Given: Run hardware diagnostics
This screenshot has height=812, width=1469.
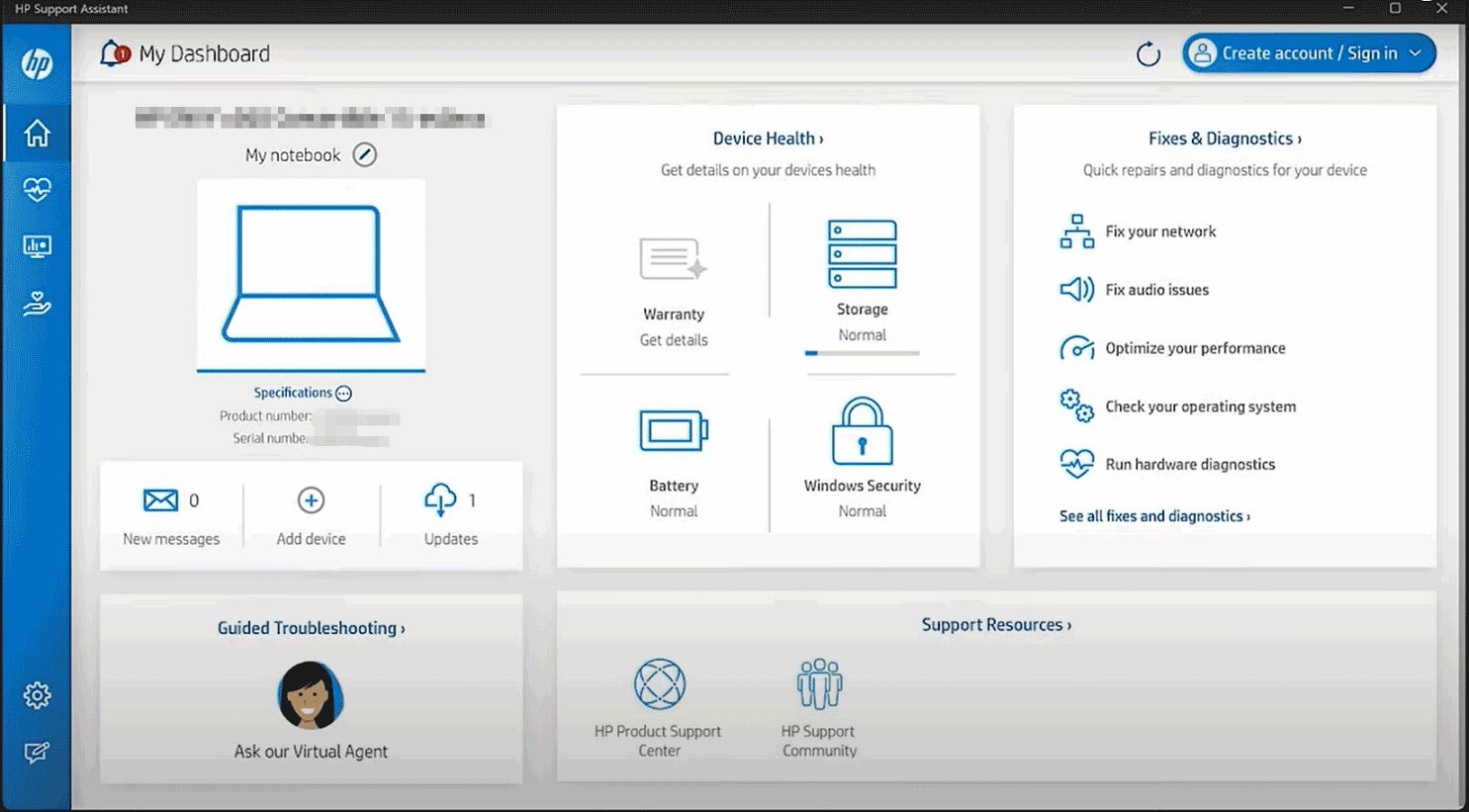Looking at the screenshot, I should click(x=1189, y=464).
